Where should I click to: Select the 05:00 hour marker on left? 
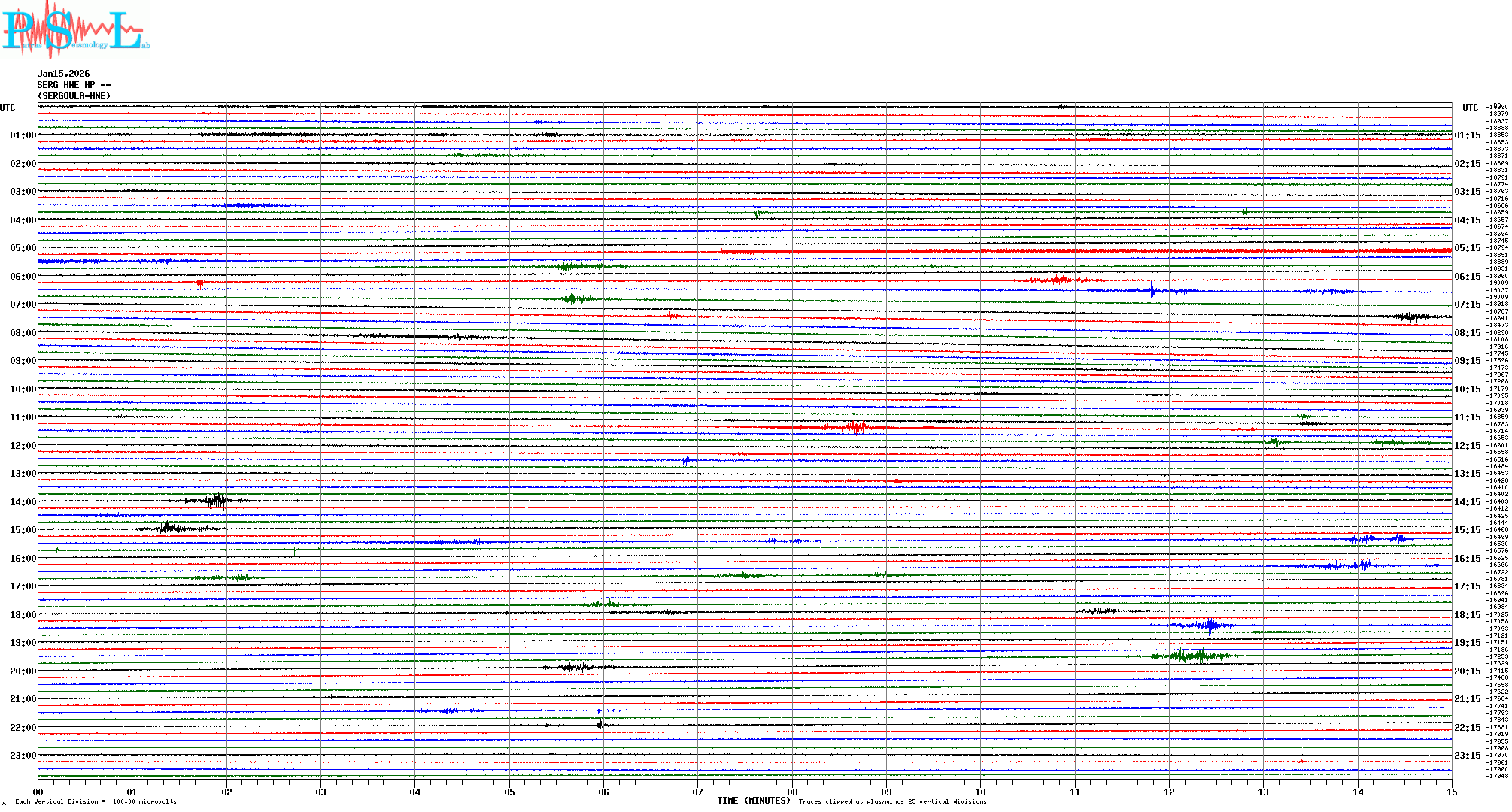point(23,248)
